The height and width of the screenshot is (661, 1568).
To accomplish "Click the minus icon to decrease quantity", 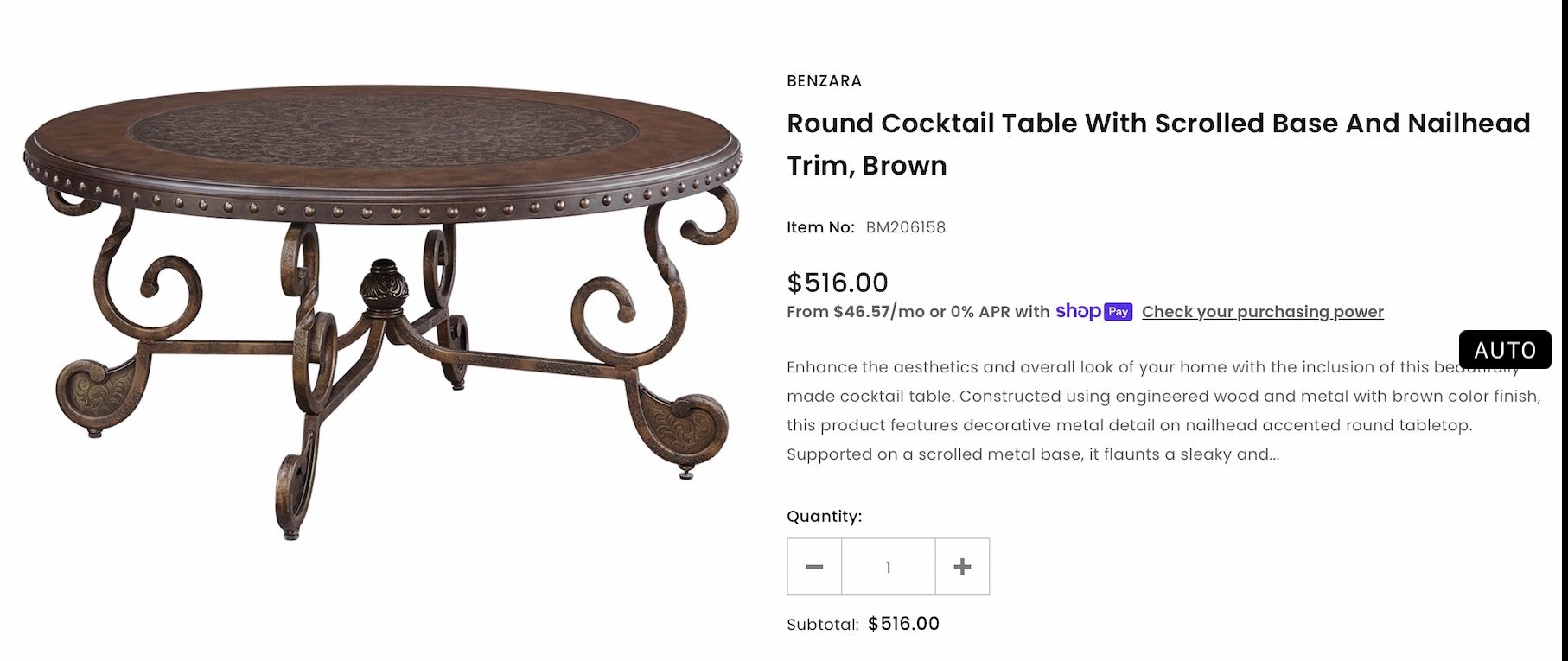I will click(x=813, y=566).
